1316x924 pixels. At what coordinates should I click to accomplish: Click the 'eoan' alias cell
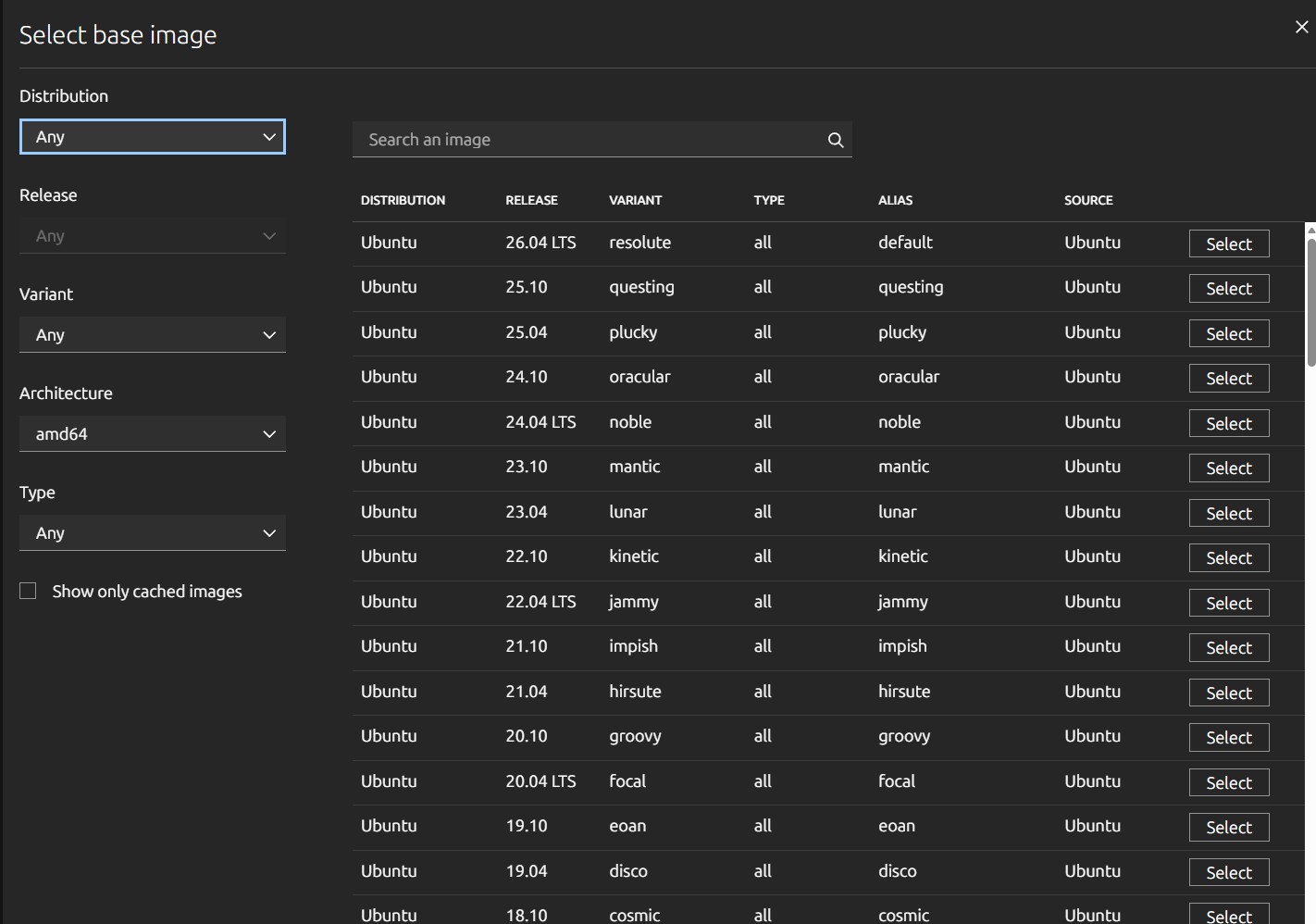point(897,826)
